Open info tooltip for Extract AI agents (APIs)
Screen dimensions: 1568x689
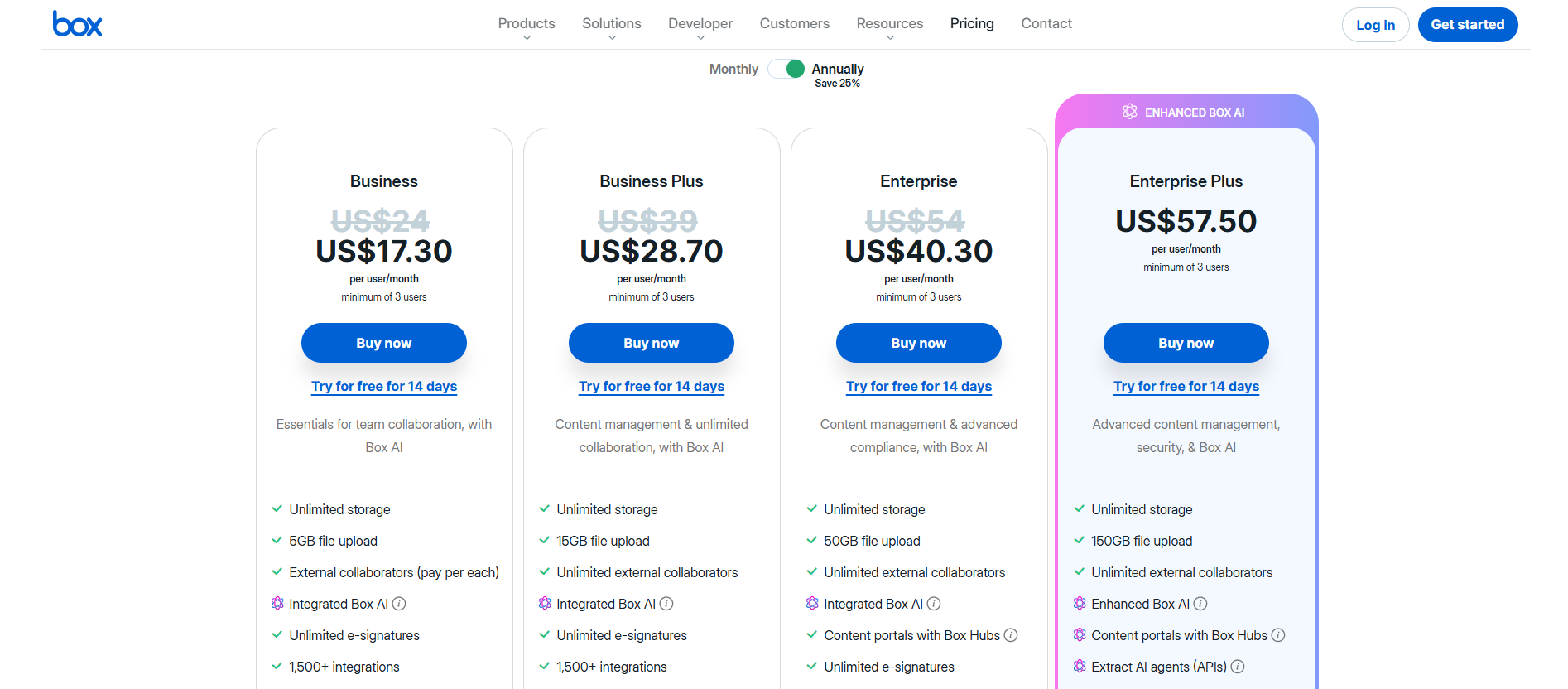tap(1238, 667)
